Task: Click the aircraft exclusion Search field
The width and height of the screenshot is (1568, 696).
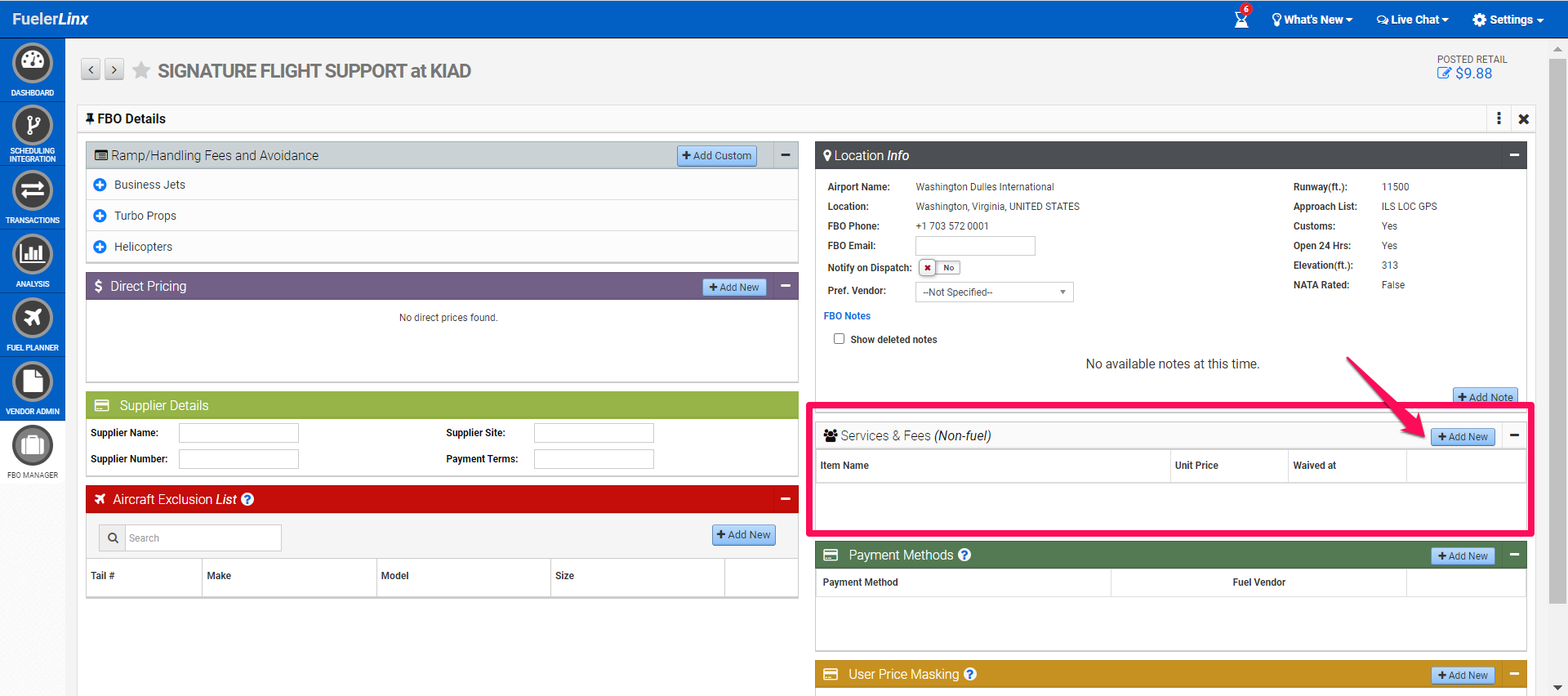Action: 203,538
